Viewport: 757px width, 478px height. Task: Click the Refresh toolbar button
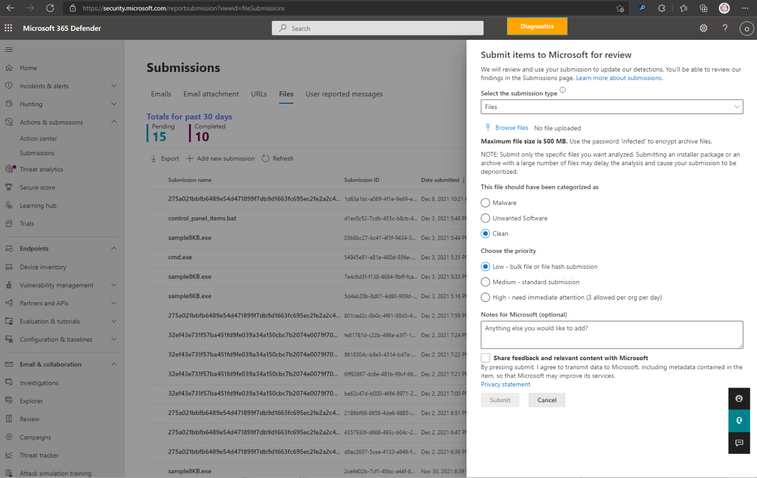coord(278,158)
